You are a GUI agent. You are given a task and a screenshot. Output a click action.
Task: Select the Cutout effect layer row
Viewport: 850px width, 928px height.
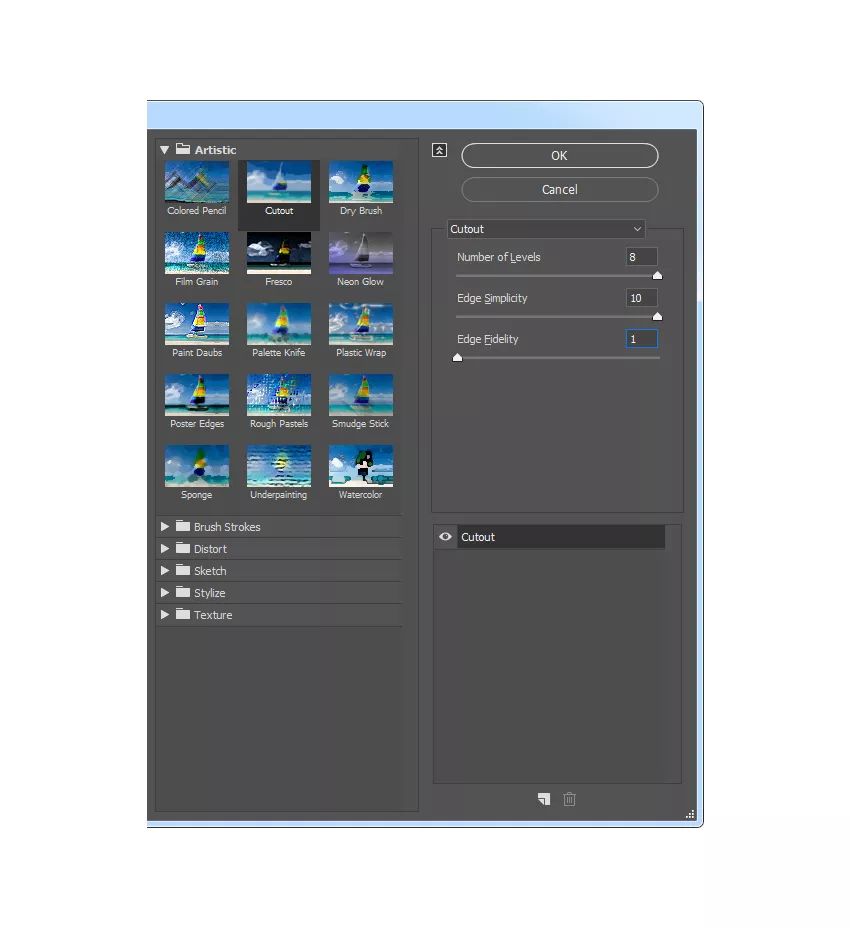[x=560, y=537]
